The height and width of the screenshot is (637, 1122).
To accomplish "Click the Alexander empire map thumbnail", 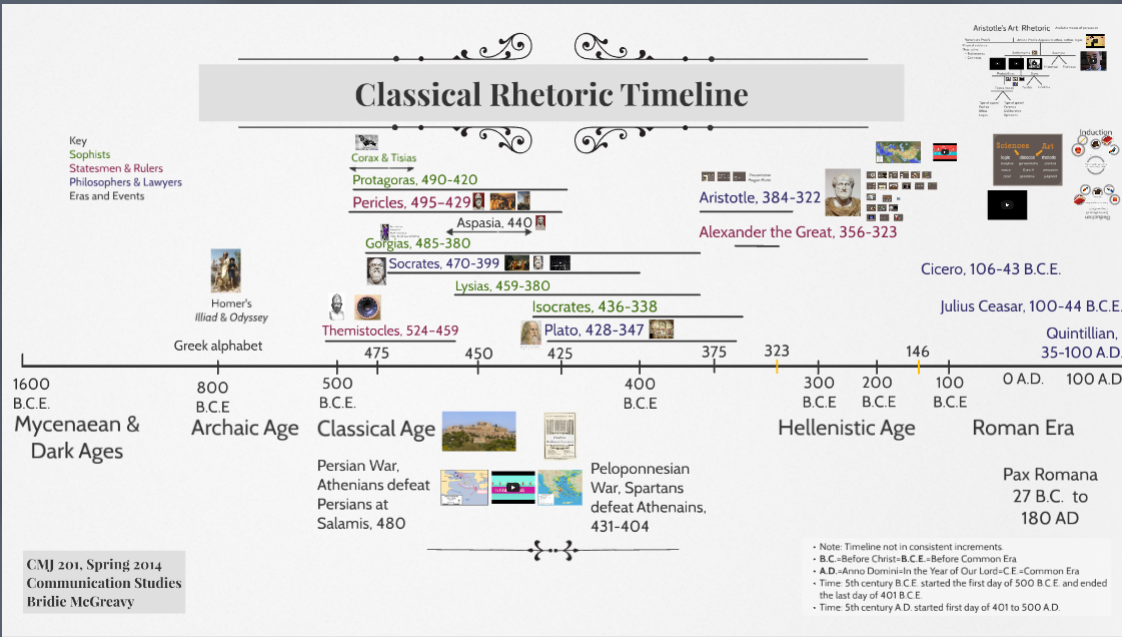I will pos(898,152).
